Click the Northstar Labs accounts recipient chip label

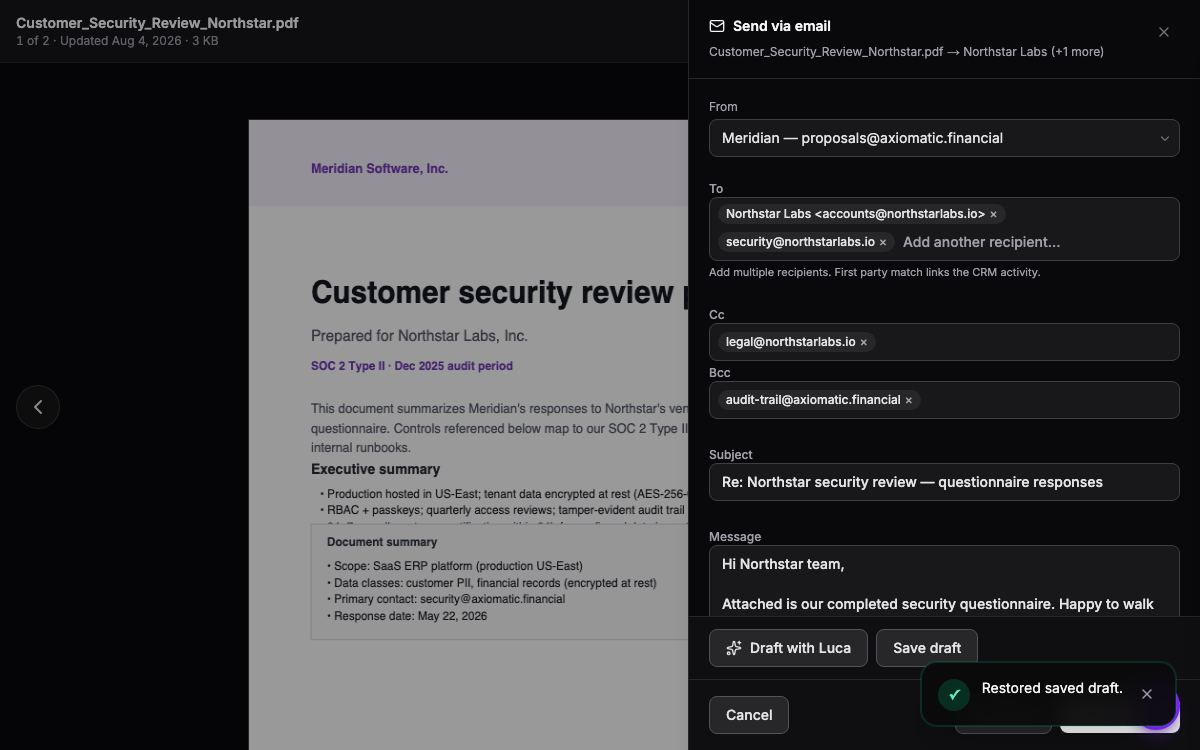coord(855,214)
